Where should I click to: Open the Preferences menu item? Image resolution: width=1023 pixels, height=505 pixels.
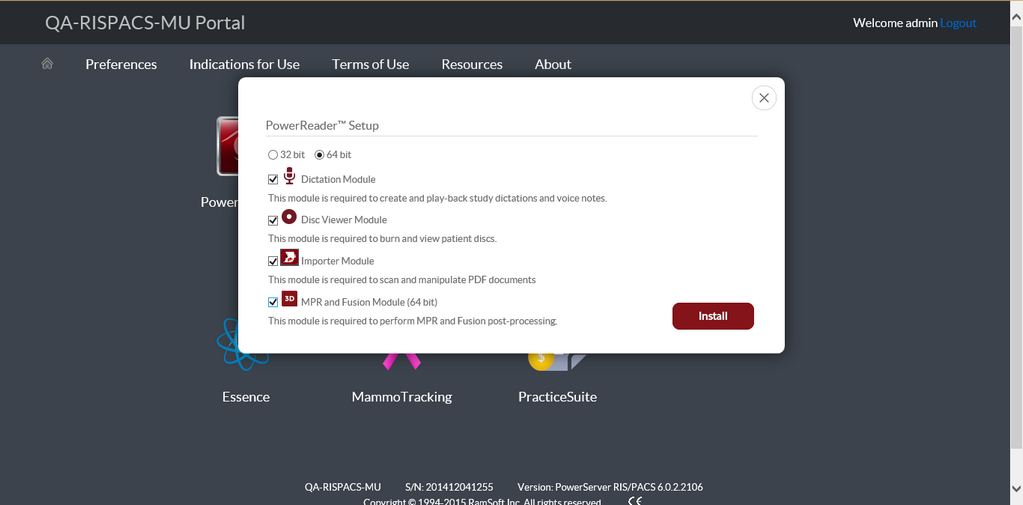click(x=121, y=64)
